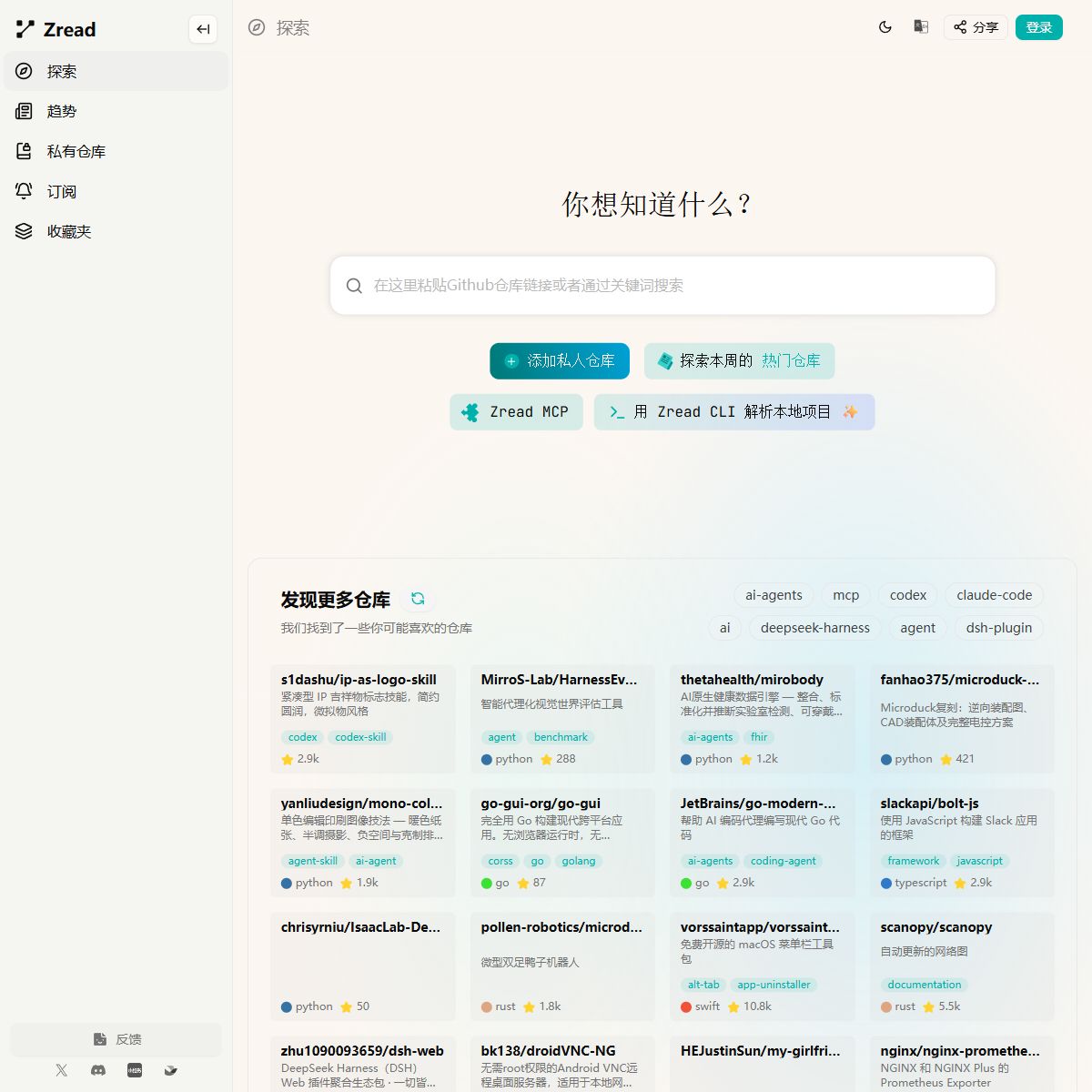Open go-gui-org/go-gui repository card
The width and height of the screenshot is (1092, 1092).
pos(562,843)
